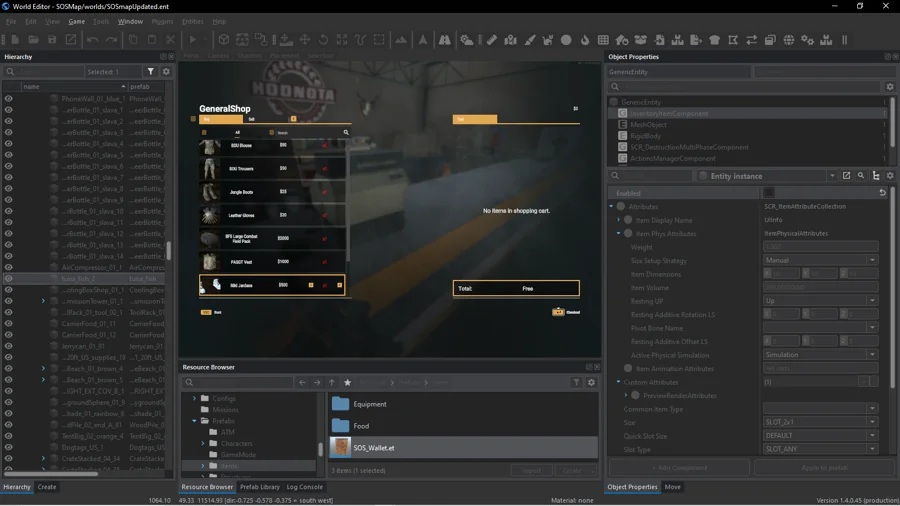This screenshot has width=900, height=506.
Task: Click the binoculars find toolbar icon
Action: coord(445,40)
